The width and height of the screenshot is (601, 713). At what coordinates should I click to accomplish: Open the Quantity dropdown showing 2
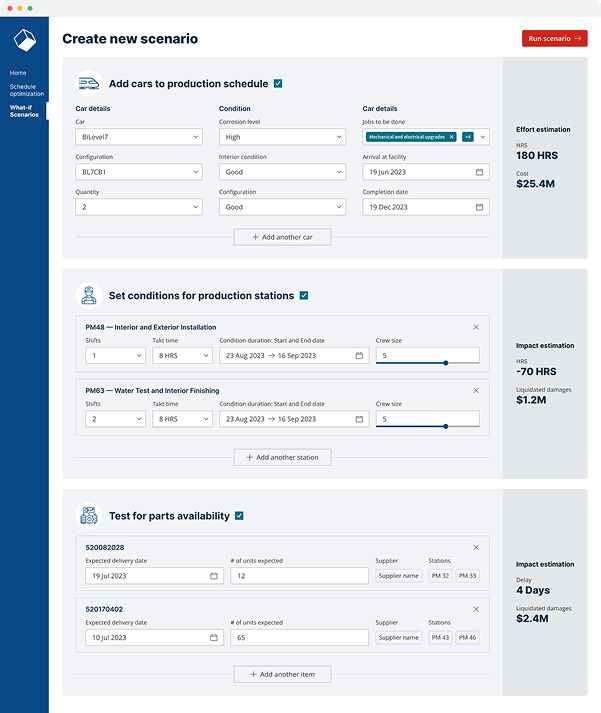click(139, 207)
